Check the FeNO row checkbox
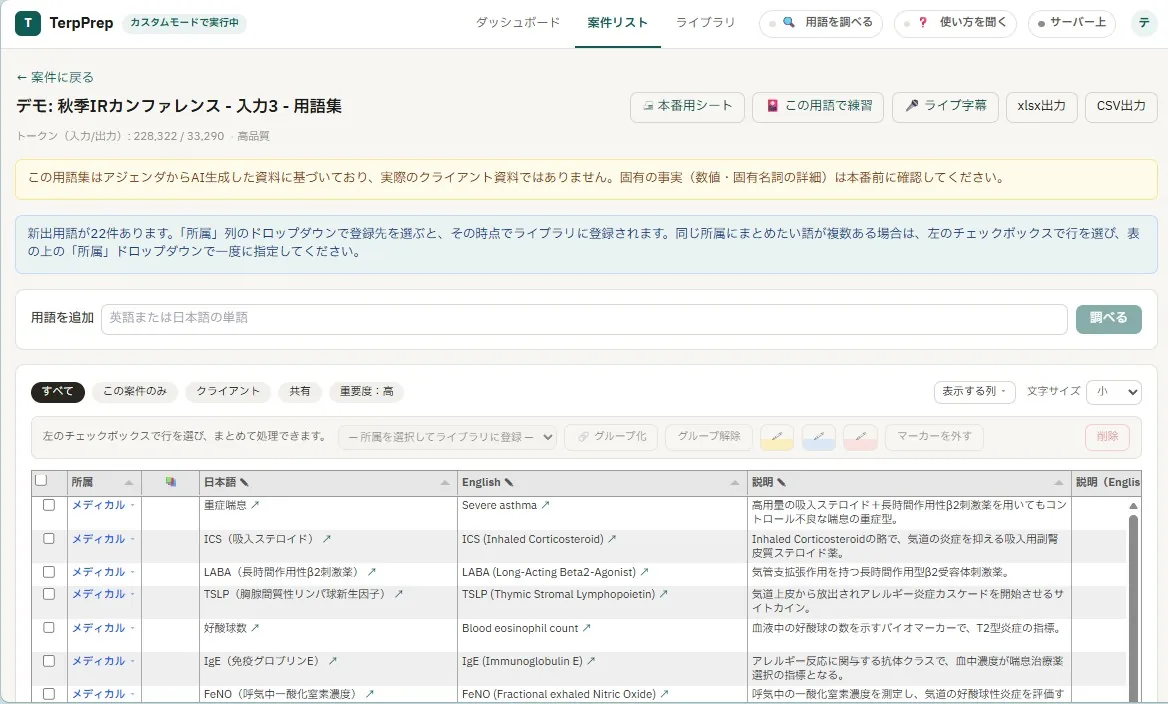 click(x=49, y=694)
